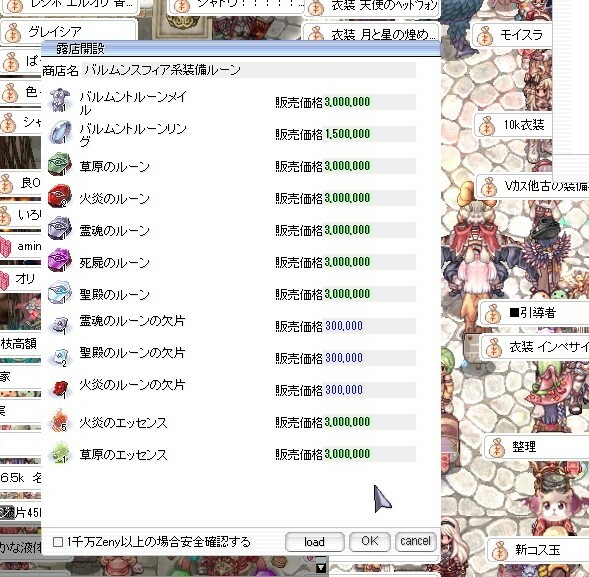Confirm shop setup with OK button
The height and width of the screenshot is (577, 589).
pos(370,541)
